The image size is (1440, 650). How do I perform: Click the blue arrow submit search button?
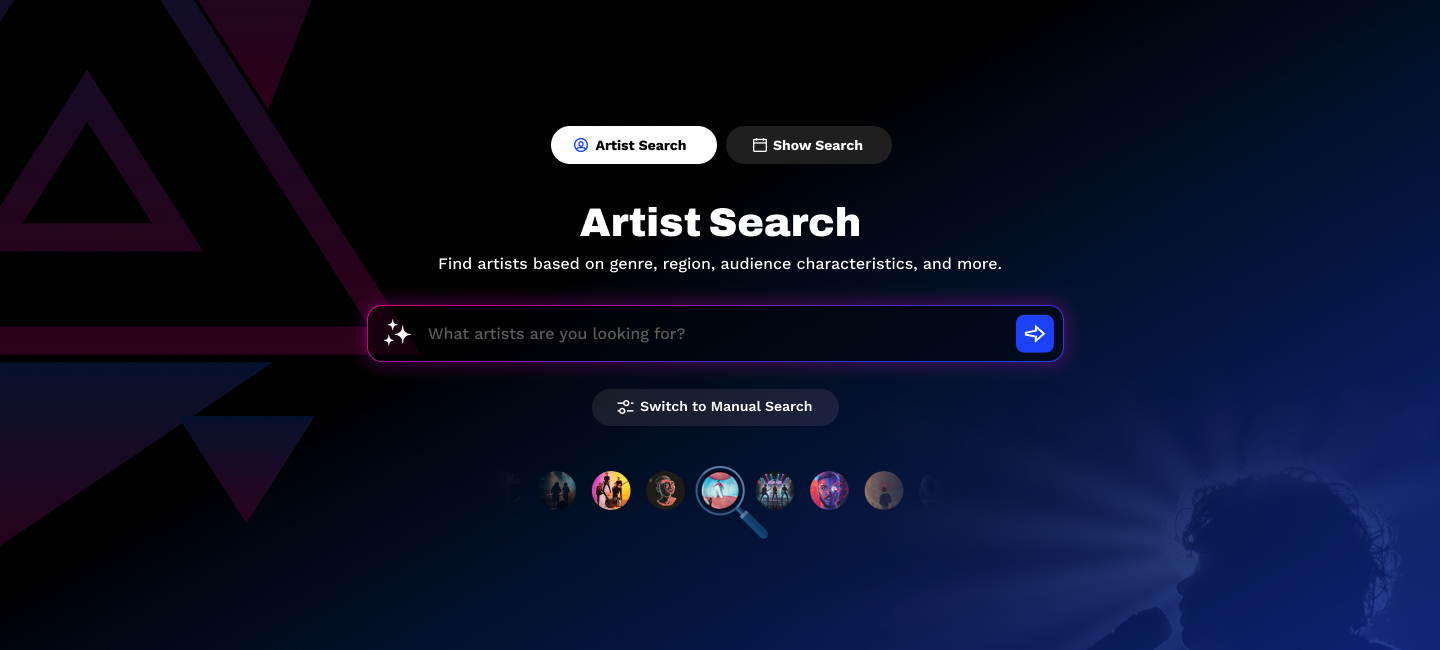pos(1035,333)
